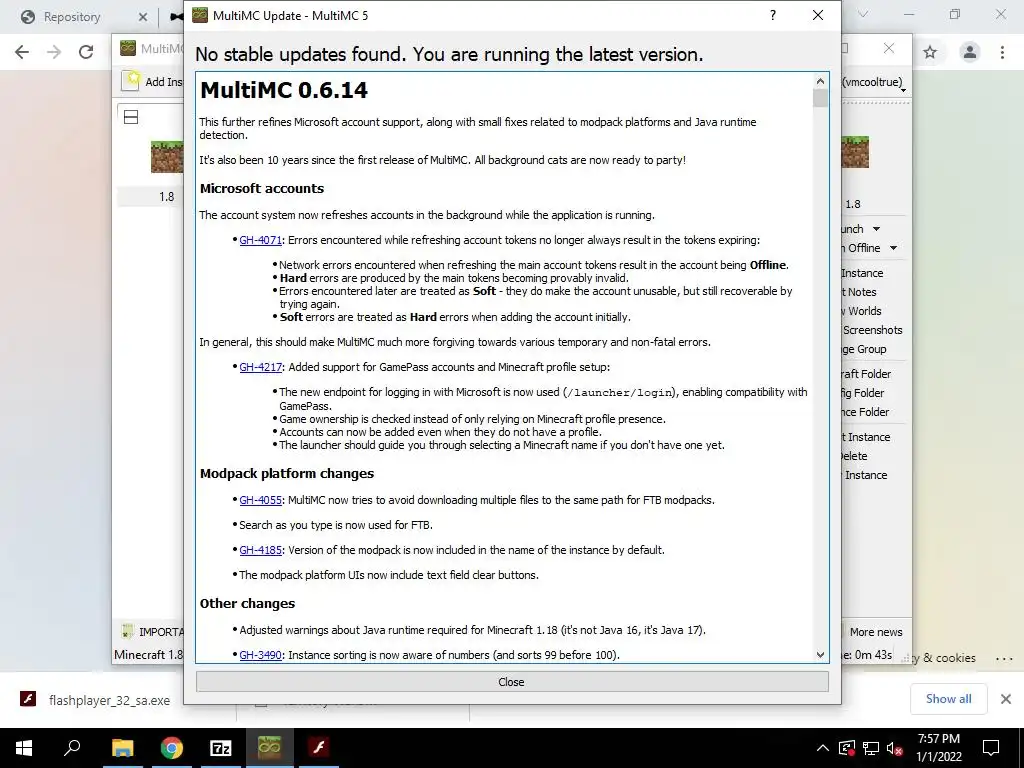Select the 1.8 instance grass block icon
The image size is (1024, 768).
pyautogui.click(x=167, y=156)
